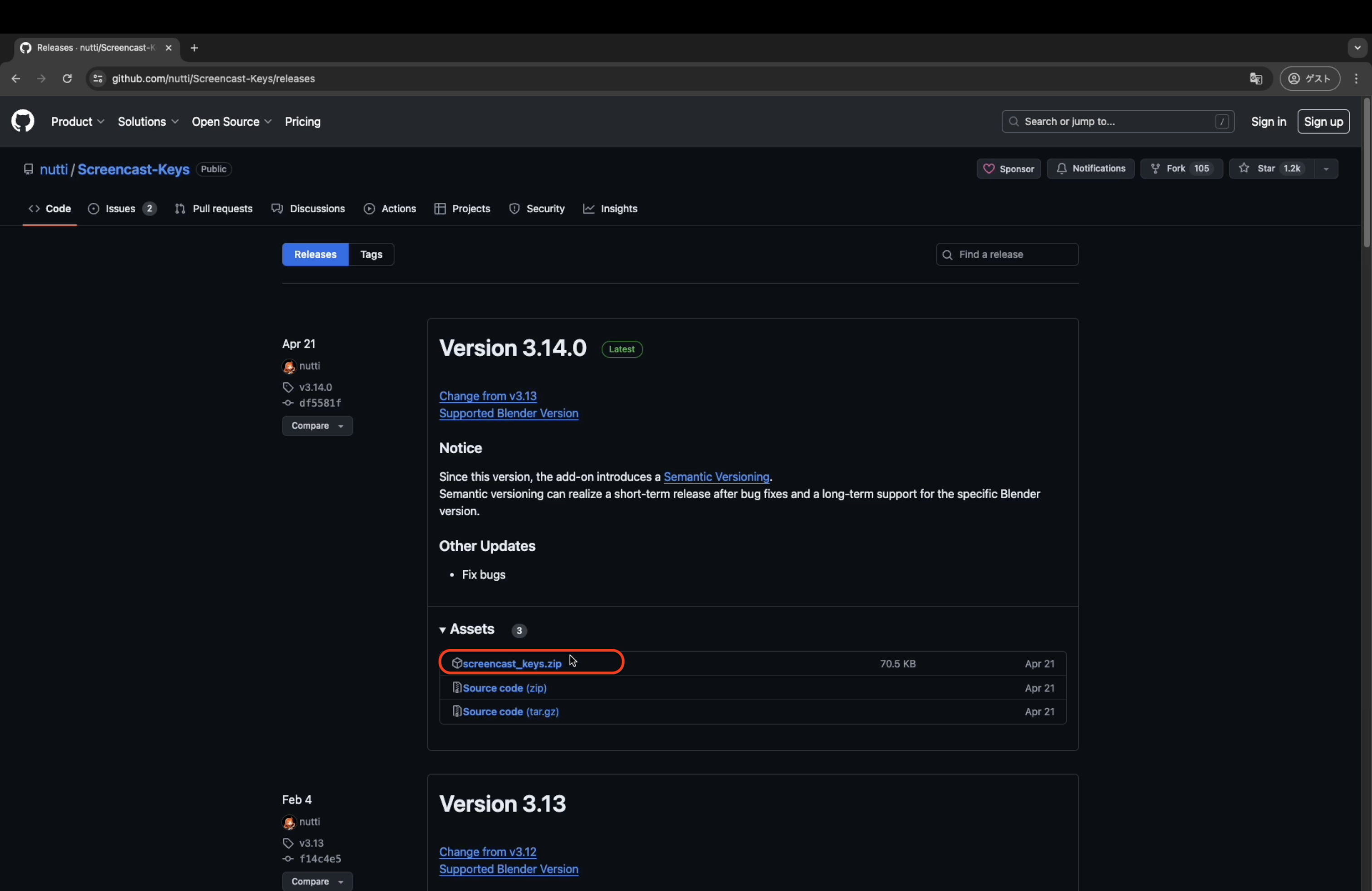Expand the Open Source menu

(x=232, y=122)
